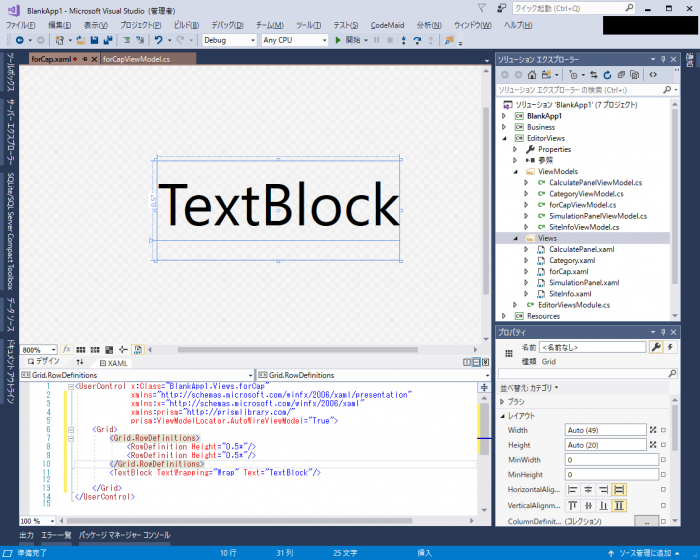Set Width to Auto using its toggle icon
The width and height of the screenshot is (700, 560).
tap(652, 430)
